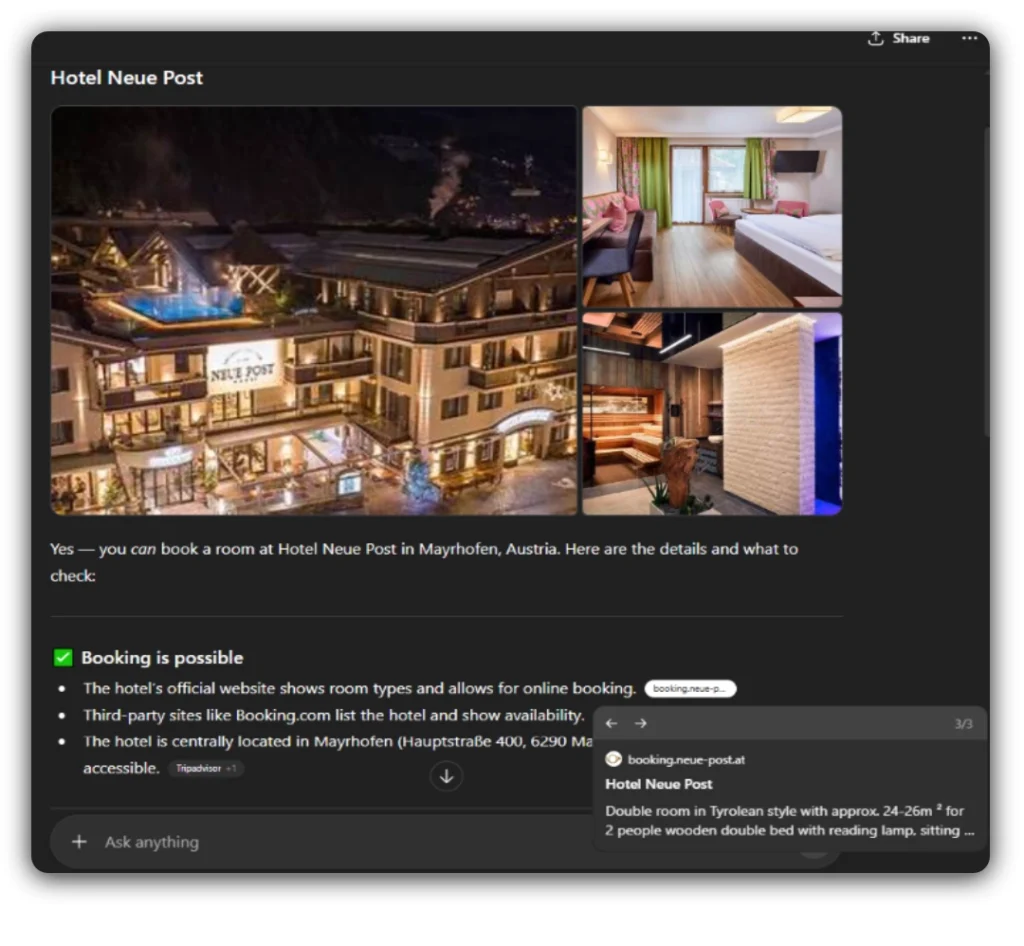Open the sauna interior photo
The width and height of the screenshot is (1024, 946).
click(712, 414)
